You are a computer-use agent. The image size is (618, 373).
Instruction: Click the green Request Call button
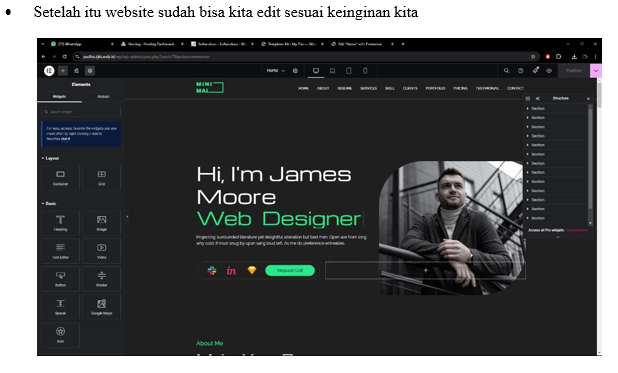click(x=290, y=270)
